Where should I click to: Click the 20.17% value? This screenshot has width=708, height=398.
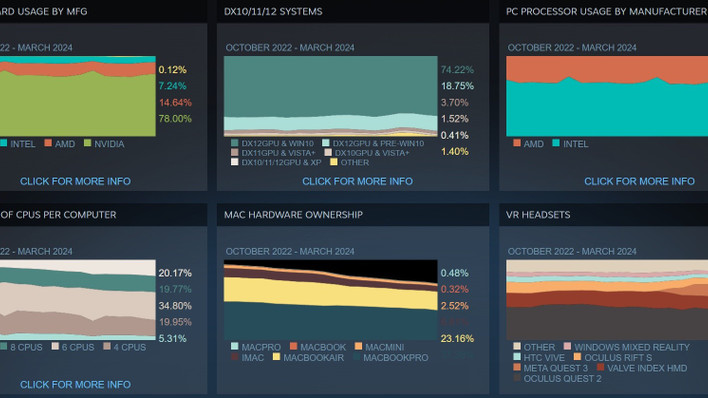pyautogui.click(x=175, y=273)
